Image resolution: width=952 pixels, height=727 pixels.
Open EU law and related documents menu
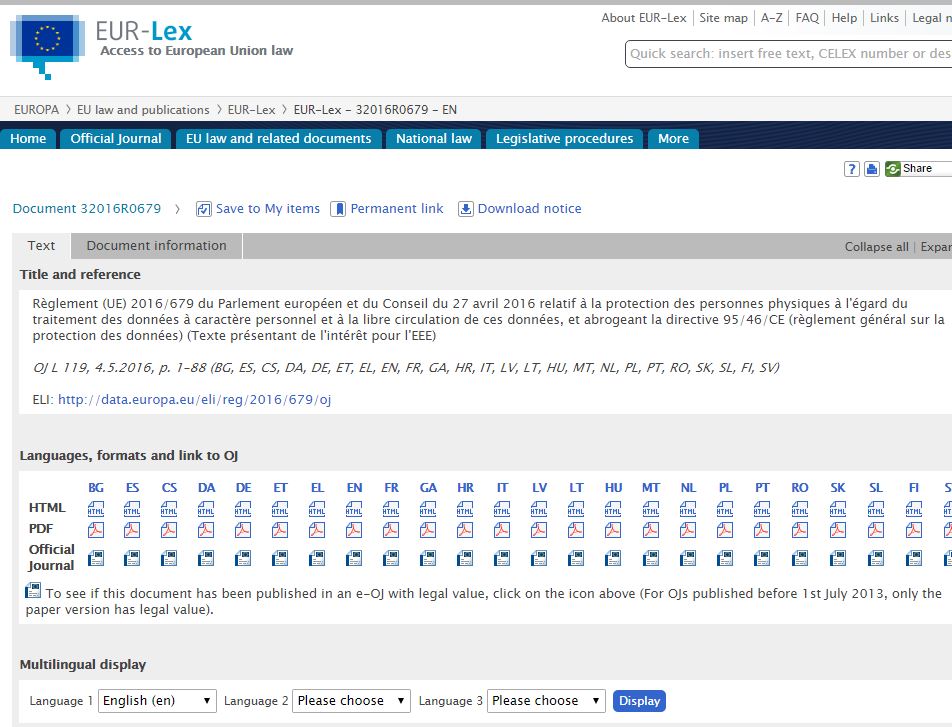point(279,138)
